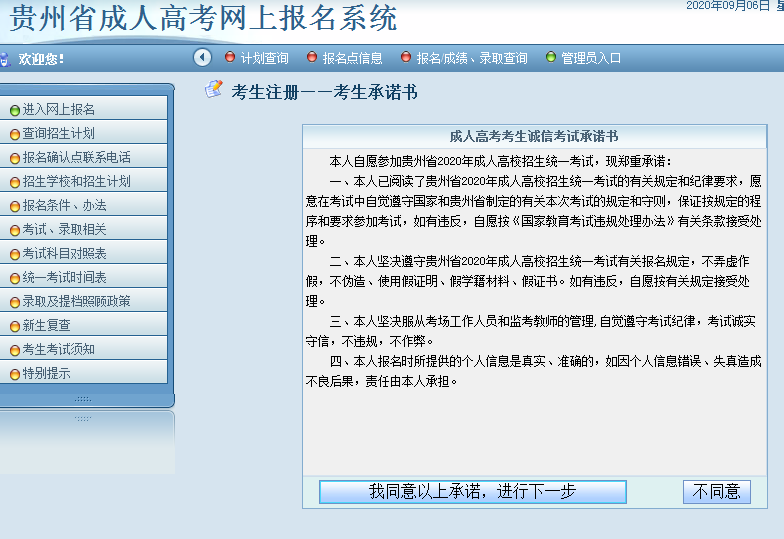The height and width of the screenshot is (539, 784).
Task: View 统一考试时间表 in the sidebar
Action: tap(65, 277)
